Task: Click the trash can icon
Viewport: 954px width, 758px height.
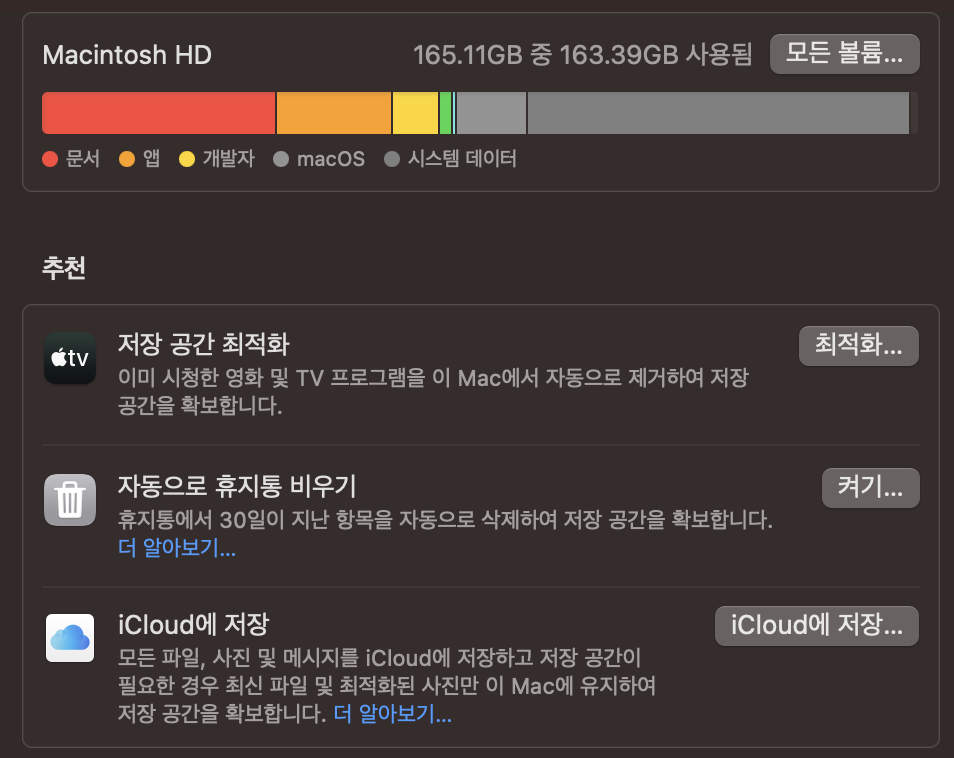Action: pos(69,499)
